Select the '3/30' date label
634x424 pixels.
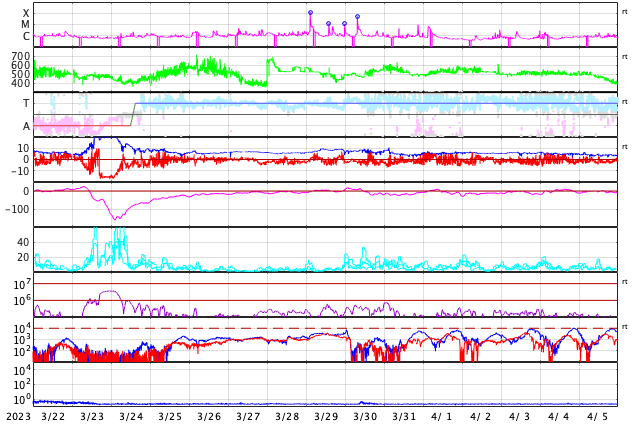click(365, 417)
